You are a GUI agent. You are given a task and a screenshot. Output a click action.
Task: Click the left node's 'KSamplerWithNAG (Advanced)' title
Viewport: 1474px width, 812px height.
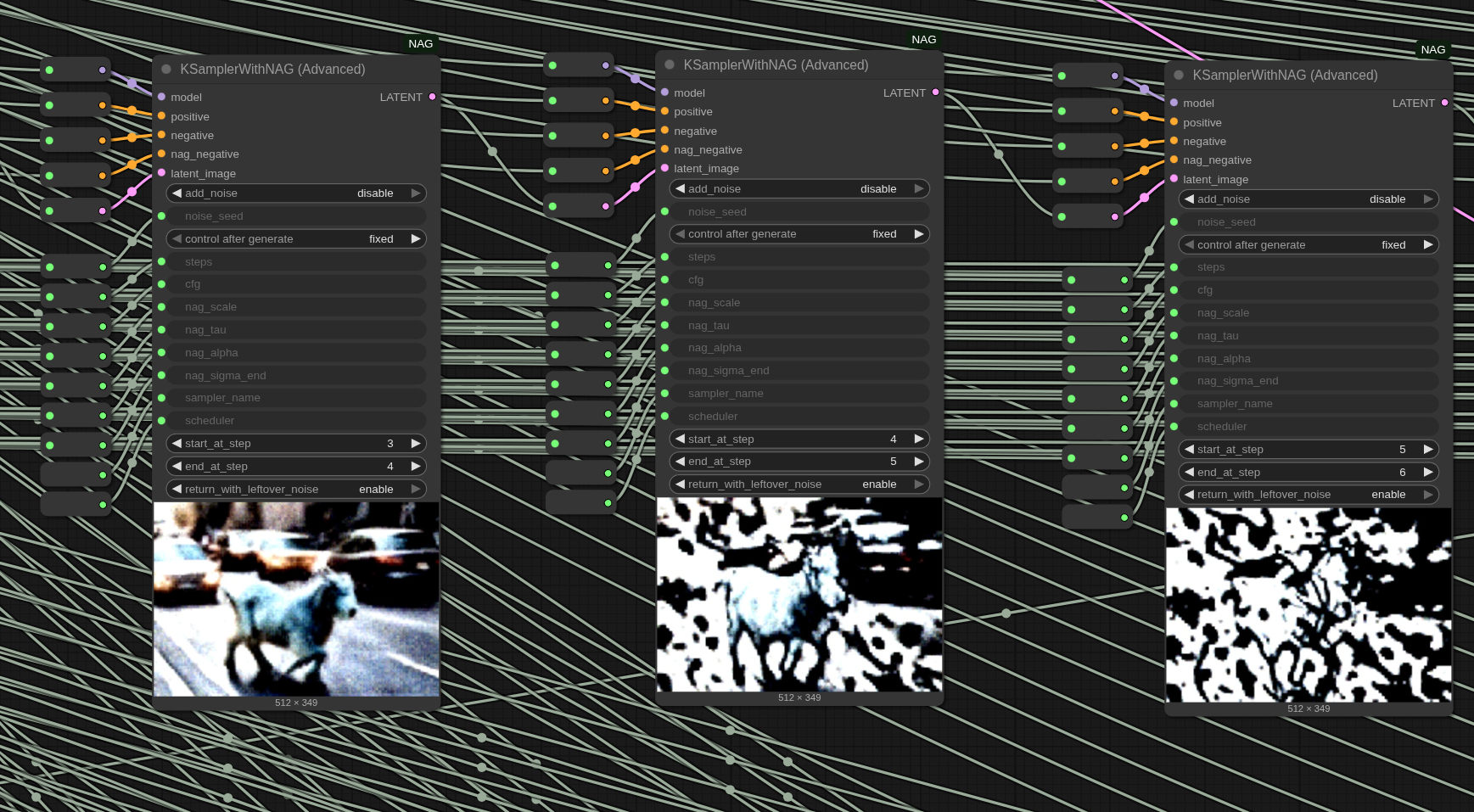272,70
